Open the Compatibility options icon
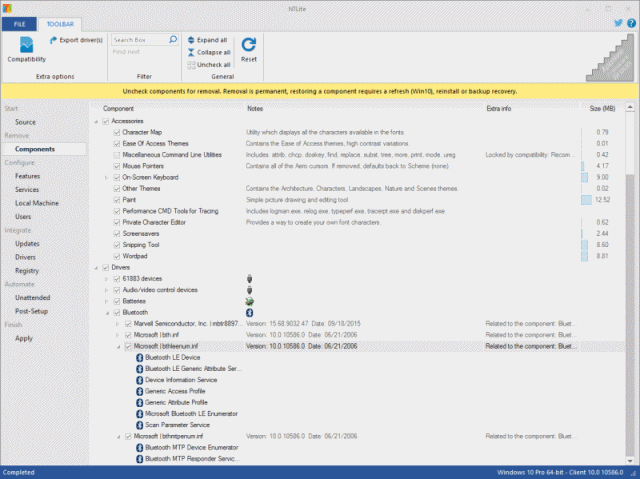640x479 pixels. pyautogui.click(x=27, y=45)
